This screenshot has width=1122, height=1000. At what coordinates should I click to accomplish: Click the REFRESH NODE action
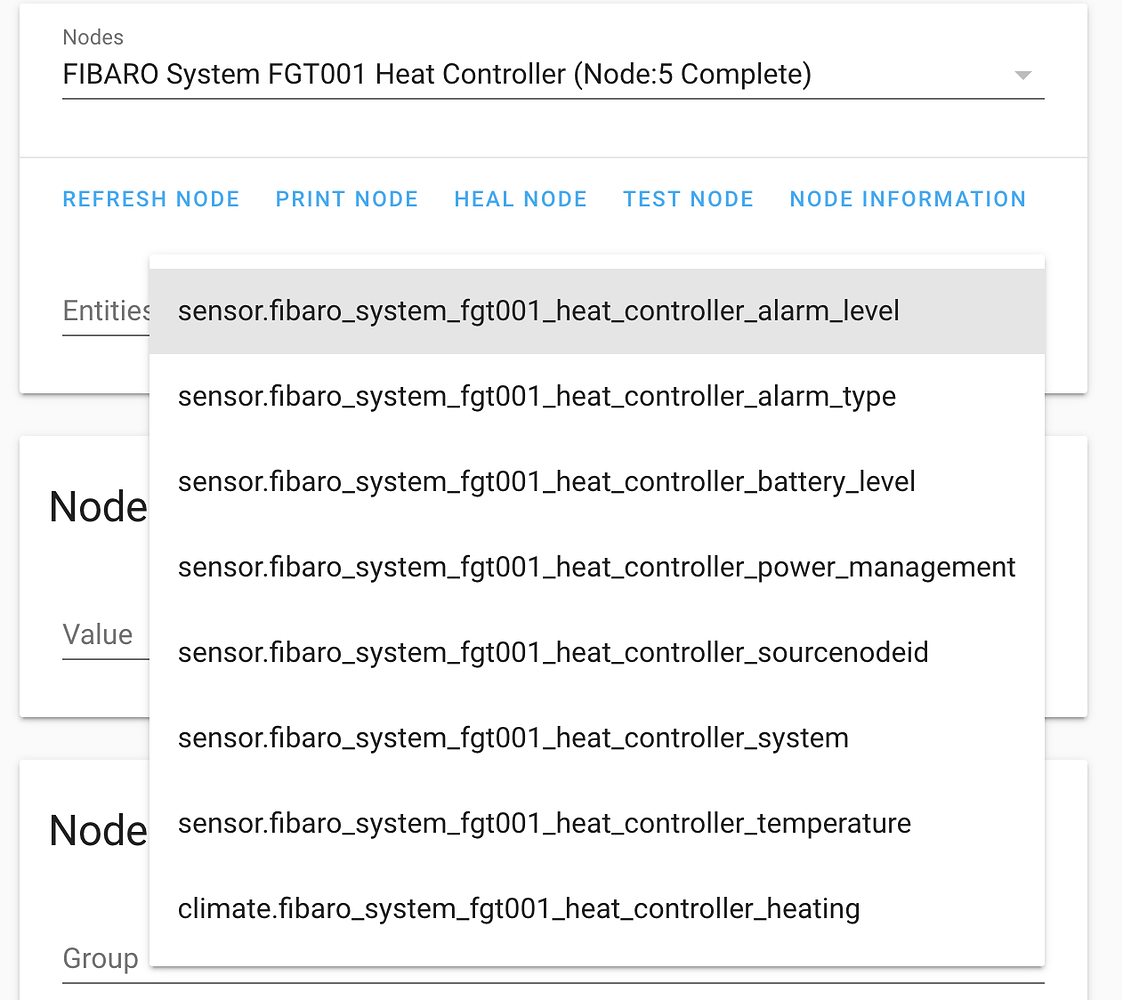[151, 198]
